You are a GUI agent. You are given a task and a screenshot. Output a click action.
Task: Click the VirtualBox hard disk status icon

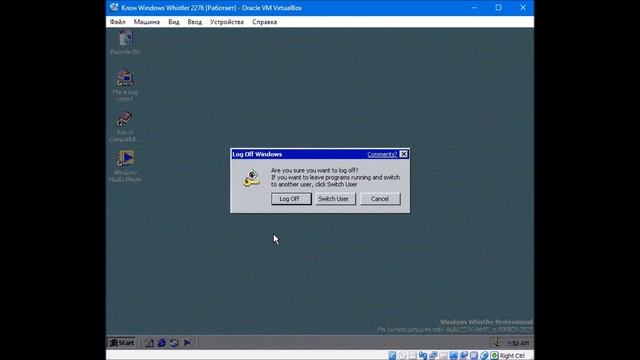tap(392, 356)
